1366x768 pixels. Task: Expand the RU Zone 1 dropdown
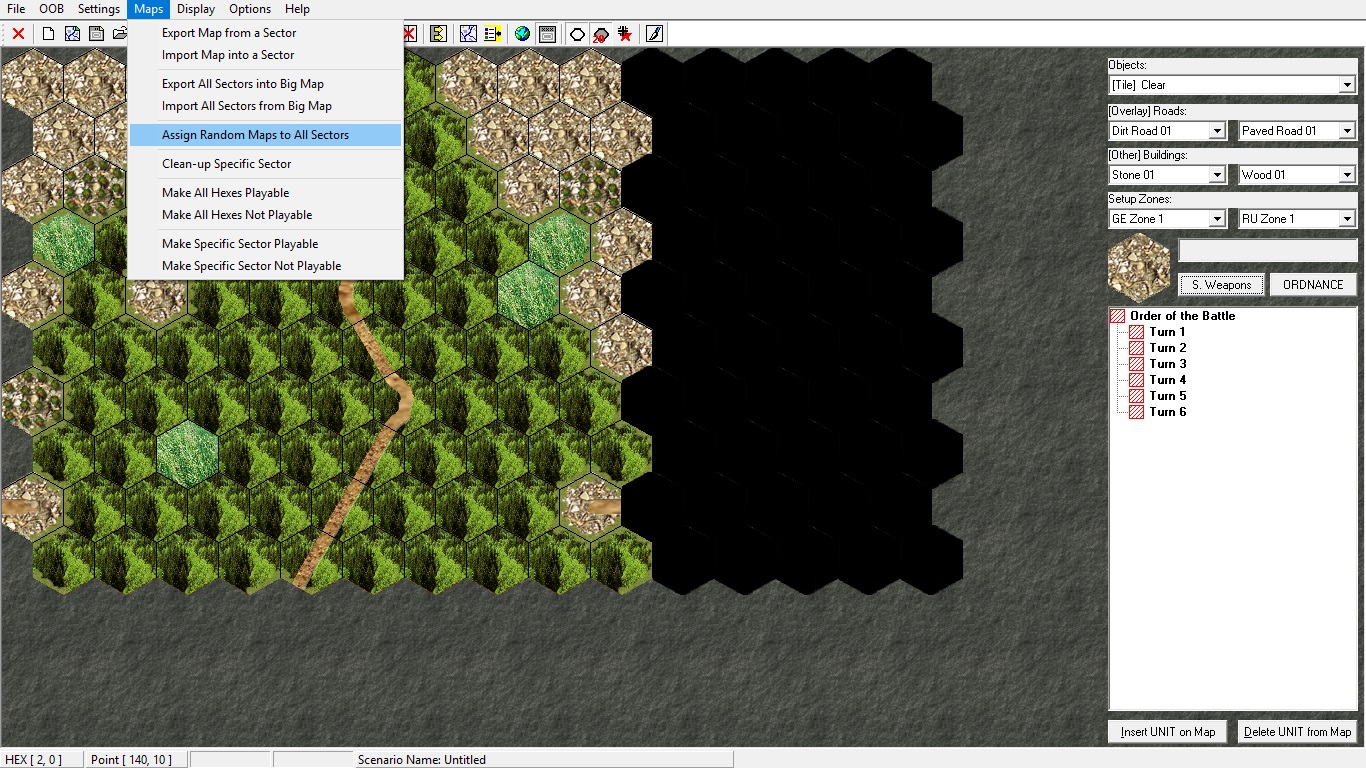pos(1347,219)
